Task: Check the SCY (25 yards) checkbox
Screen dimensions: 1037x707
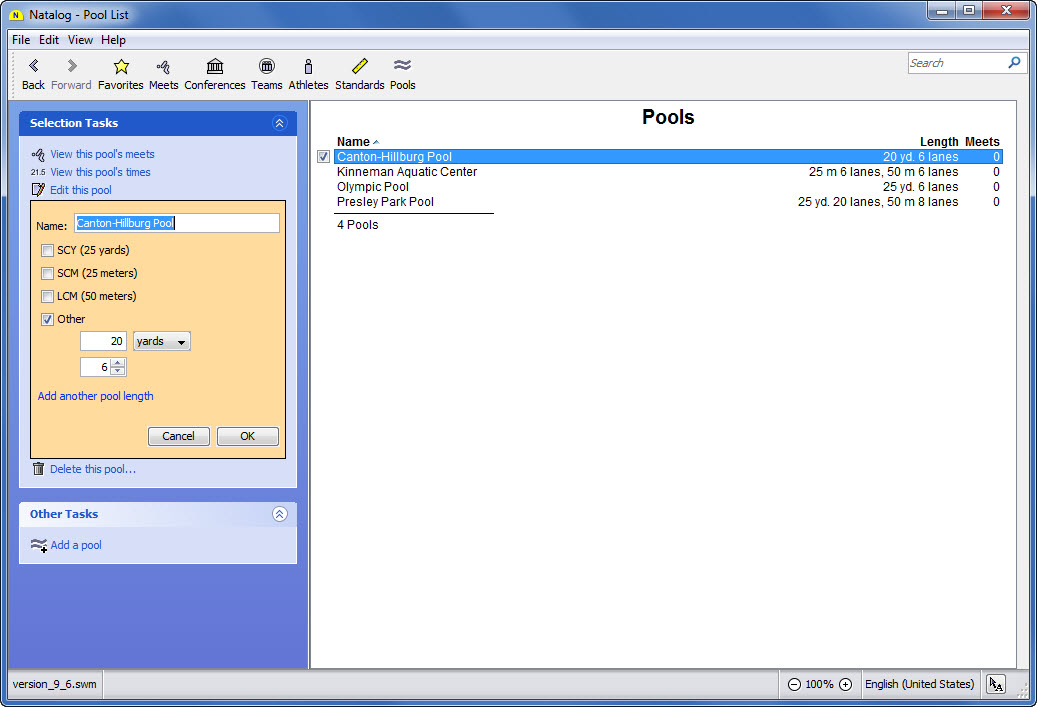Action: pyautogui.click(x=47, y=250)
